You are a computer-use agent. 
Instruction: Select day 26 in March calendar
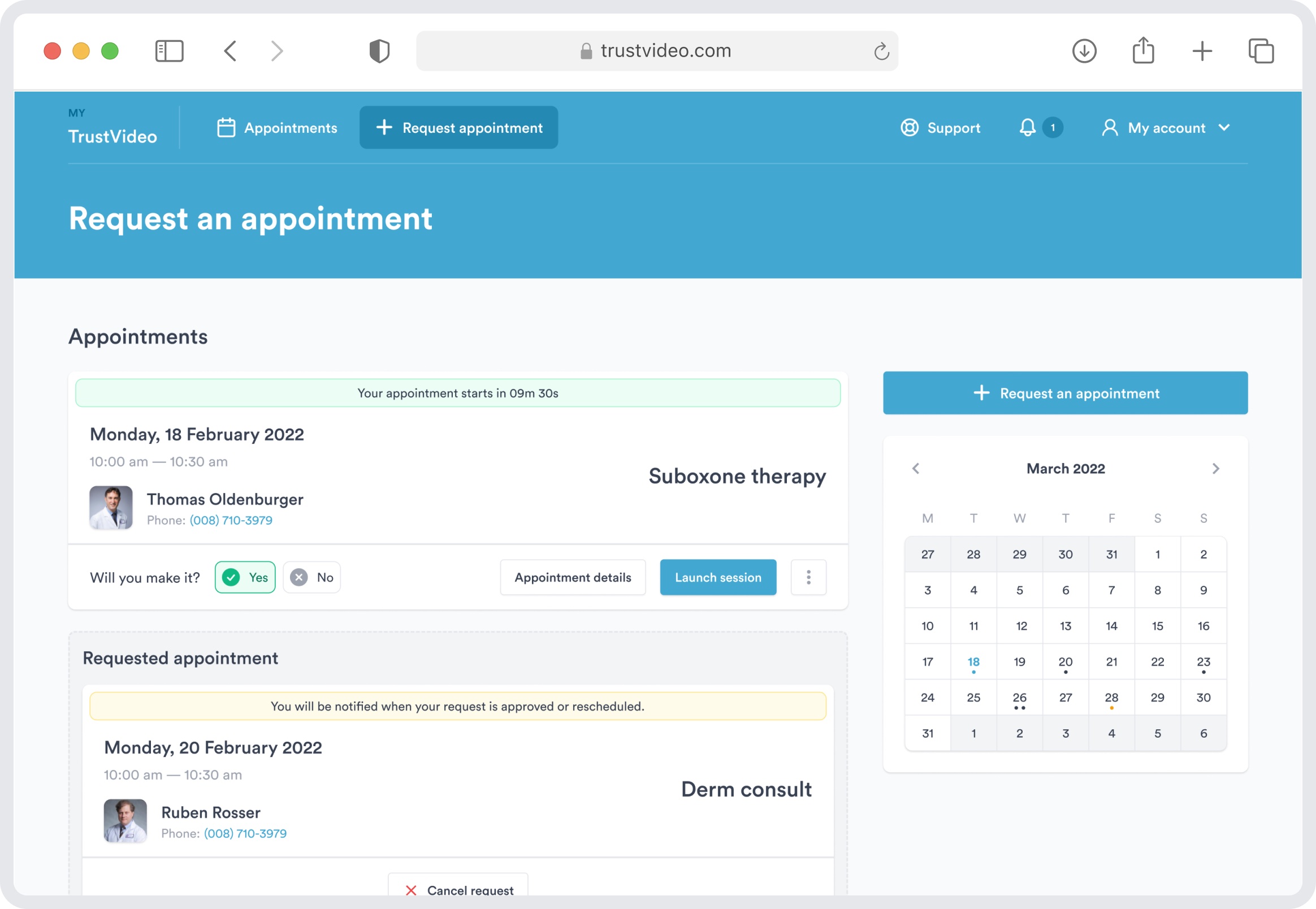point(1019,698)
